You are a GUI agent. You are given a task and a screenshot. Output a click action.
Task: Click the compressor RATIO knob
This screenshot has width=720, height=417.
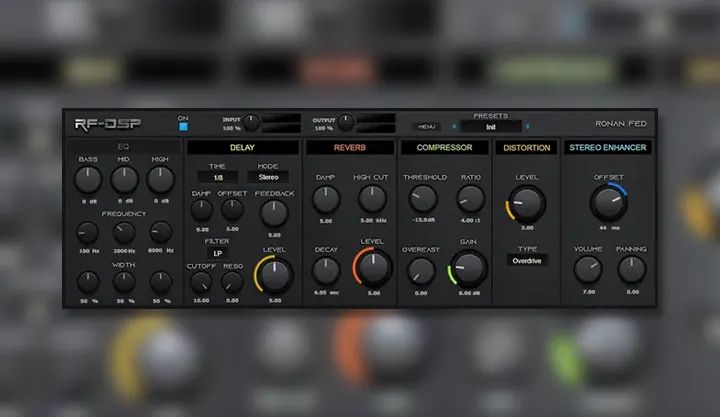click(471, 199)
